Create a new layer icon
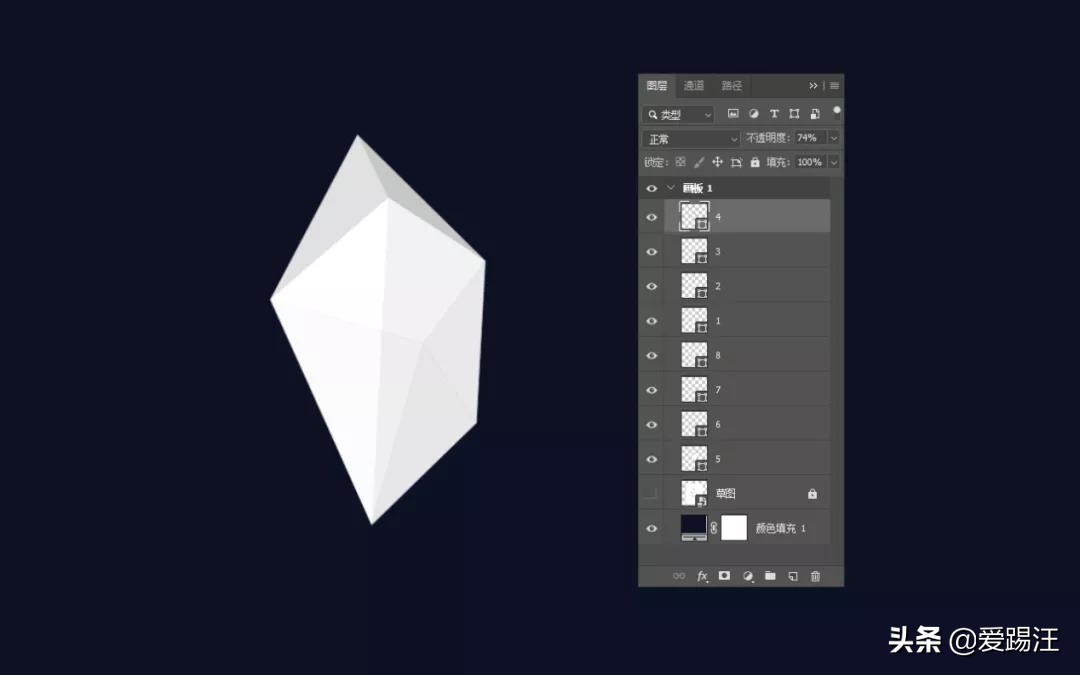This screenshot has height=675, width=1080. pyautogui.click(x=793, y=576)
